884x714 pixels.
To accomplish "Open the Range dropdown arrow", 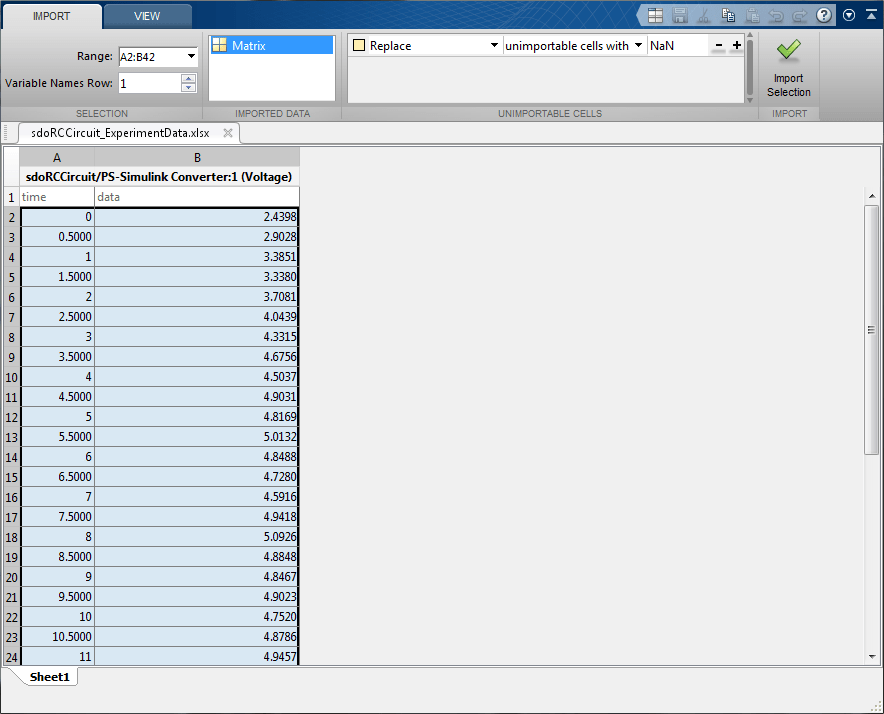I will [x=191, y=56].
